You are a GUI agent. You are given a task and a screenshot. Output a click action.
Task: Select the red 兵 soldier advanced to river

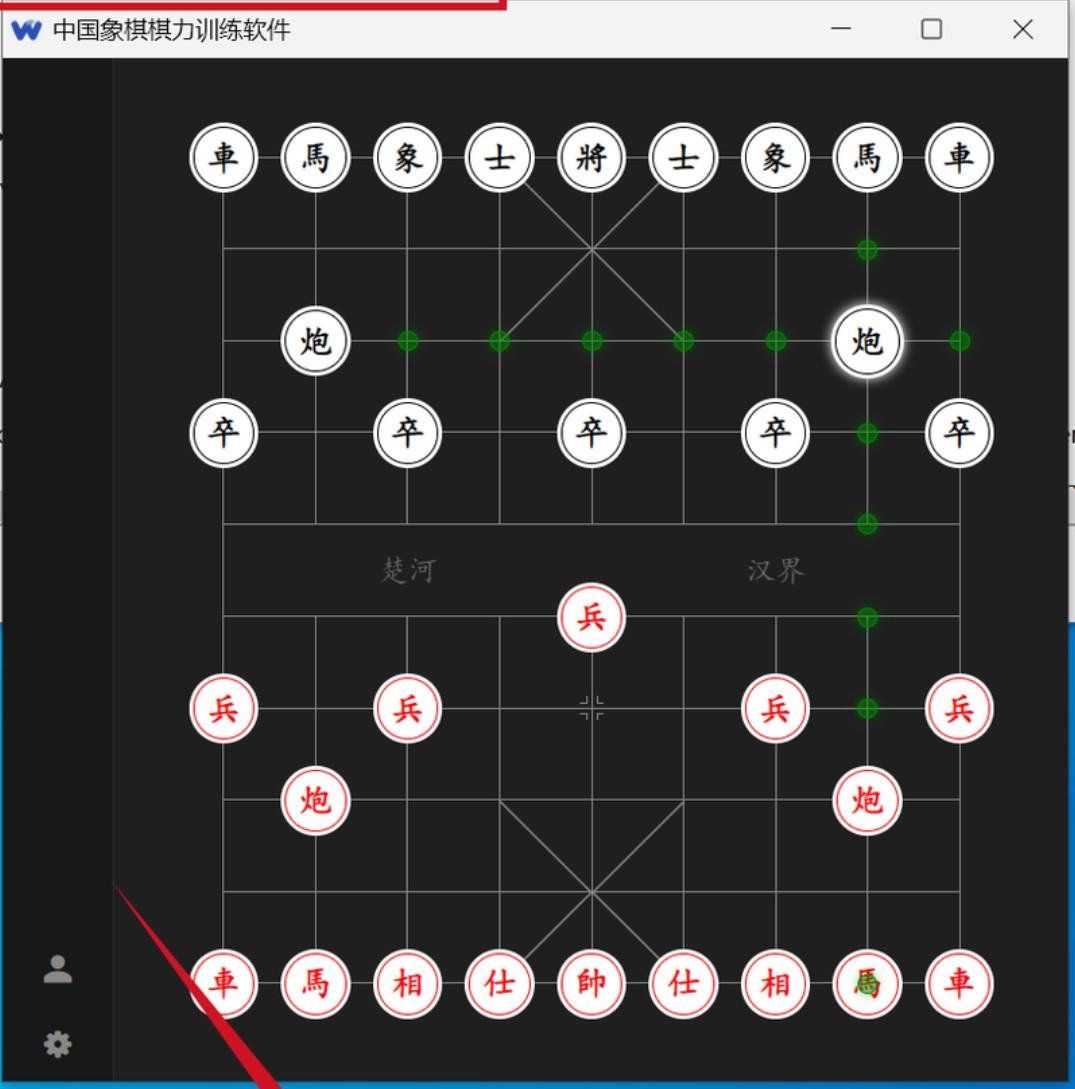point(592,617)
